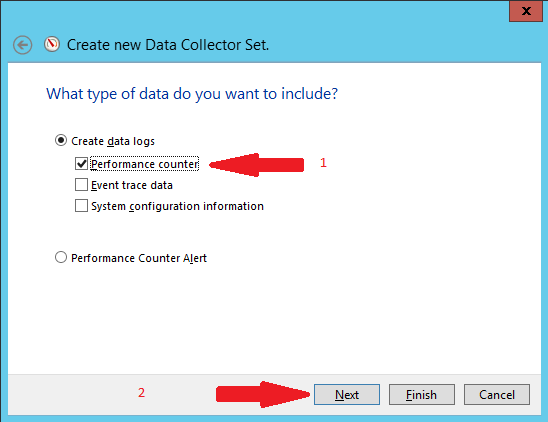Image resolution: width=548 pixels, height=422 pixels.
Task: Uncheck the Performance counter checkbox
Action: pos(81,164)
